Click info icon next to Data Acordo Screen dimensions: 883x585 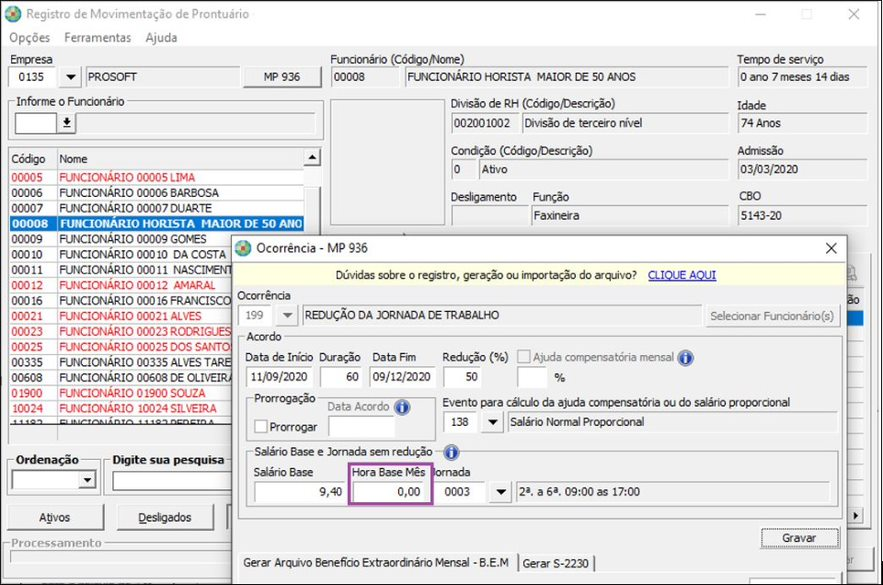coord(402,407)
